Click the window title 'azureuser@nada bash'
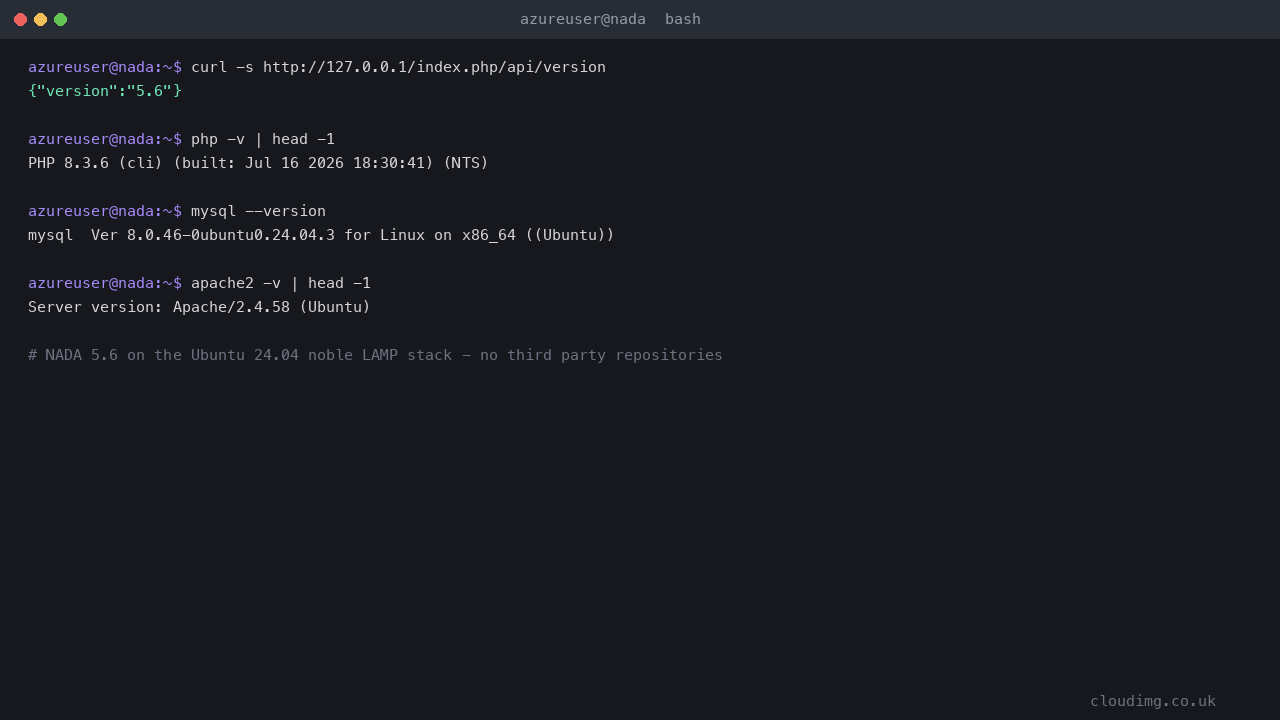 click(610, 19)
